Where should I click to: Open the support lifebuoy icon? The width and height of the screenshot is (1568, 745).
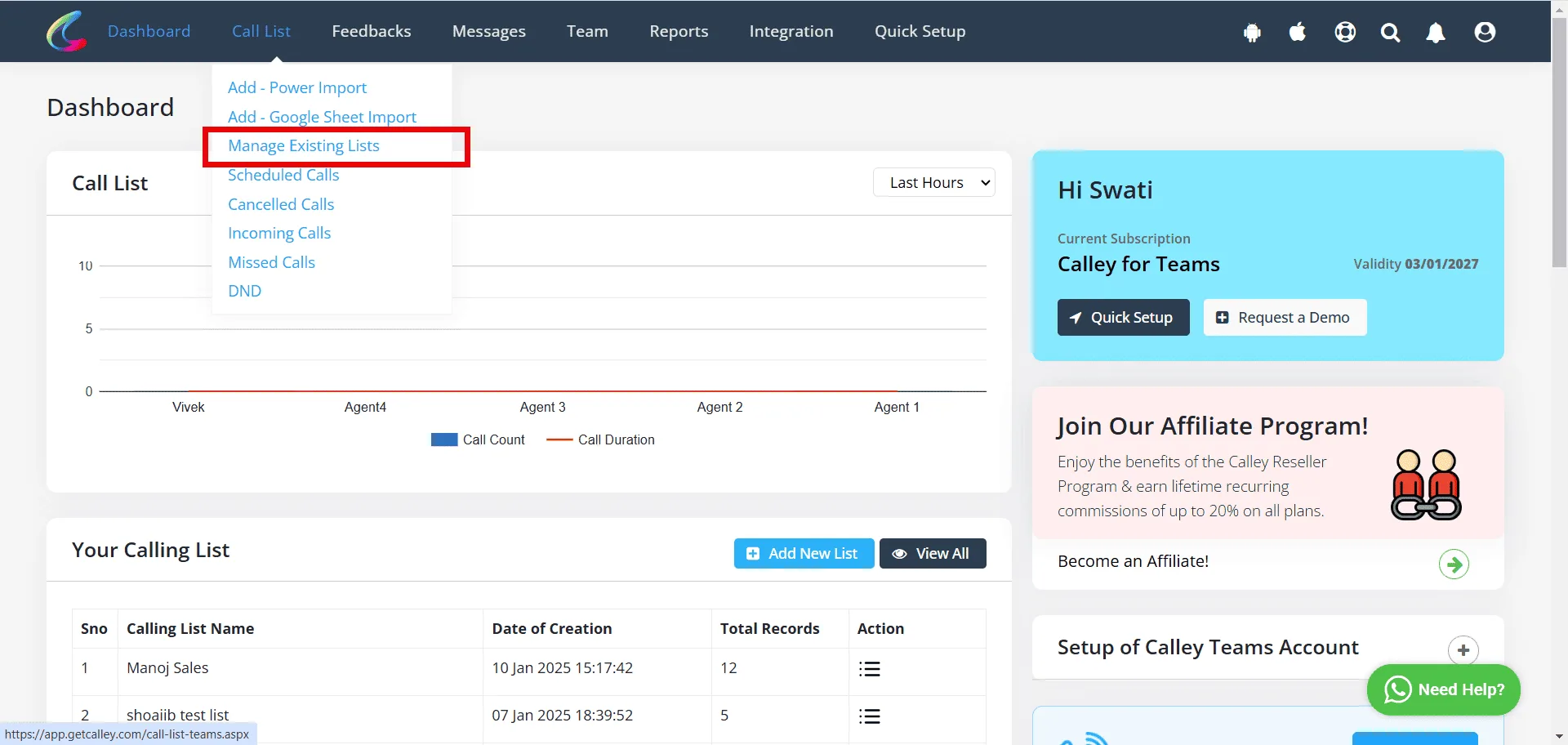click(x=1345, y=32)
